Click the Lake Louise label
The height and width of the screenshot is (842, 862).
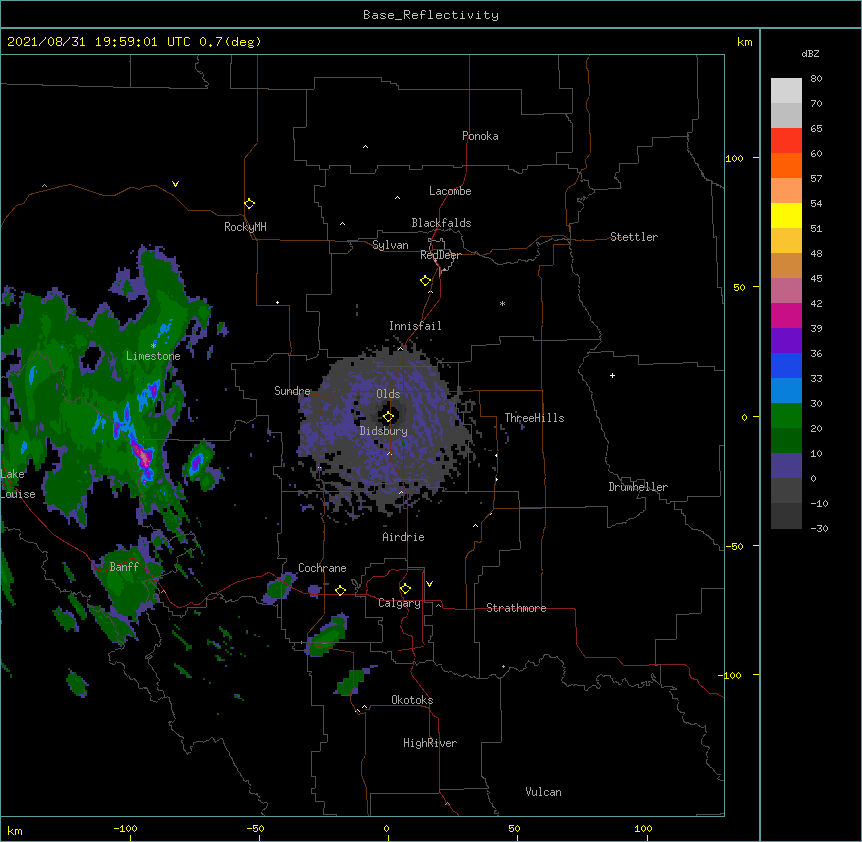pyautogui.click(x=16, y=484)
